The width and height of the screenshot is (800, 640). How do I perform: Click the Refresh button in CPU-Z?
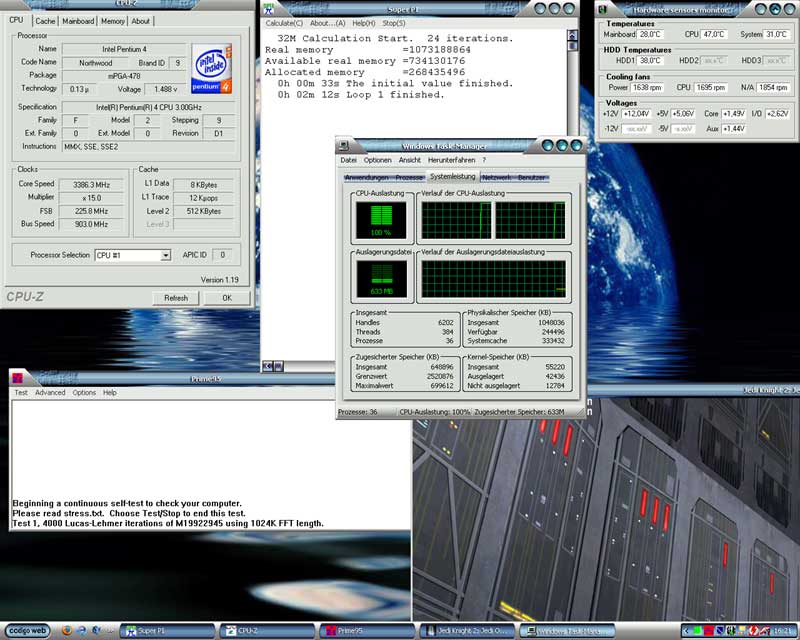(x=176, y=298)
